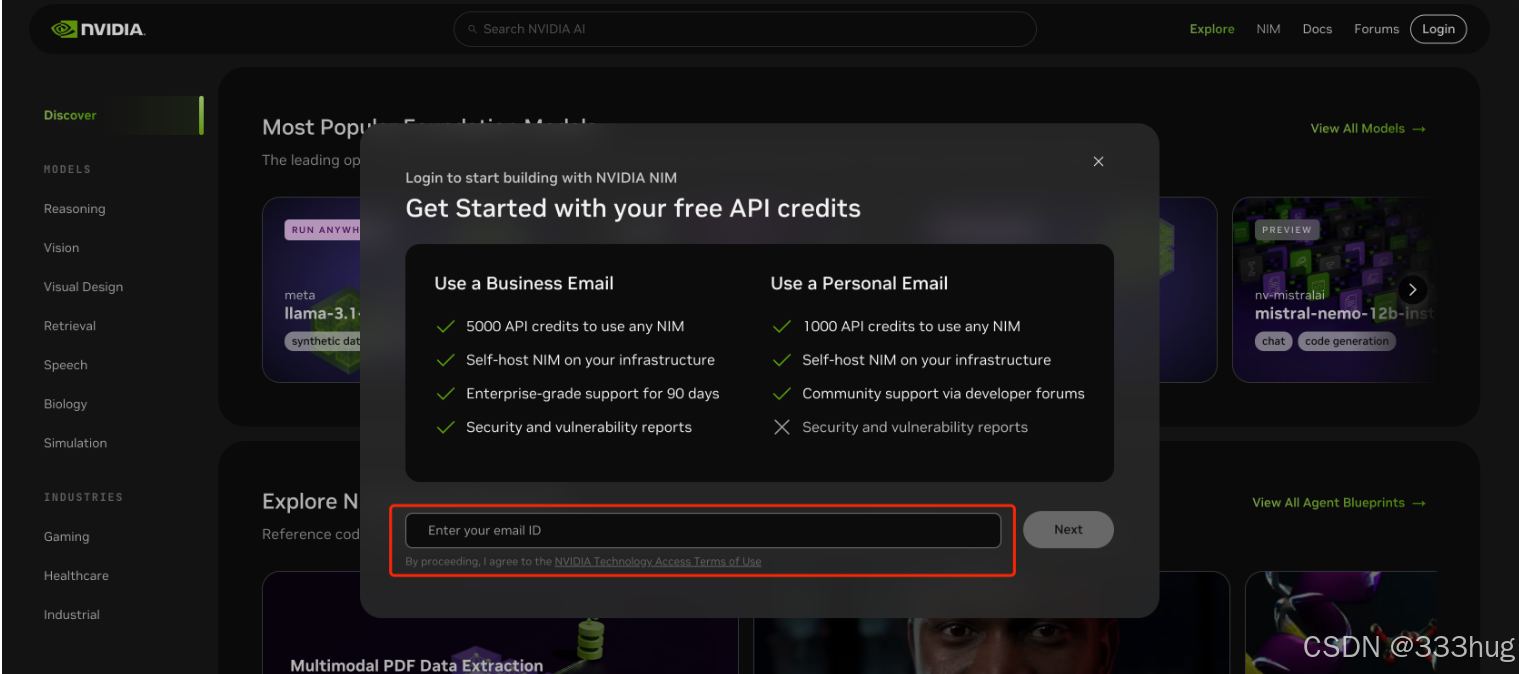Open NVIDIA Technology Access Terms of Use
1519x674 pixels.
(x=658, y=562)
